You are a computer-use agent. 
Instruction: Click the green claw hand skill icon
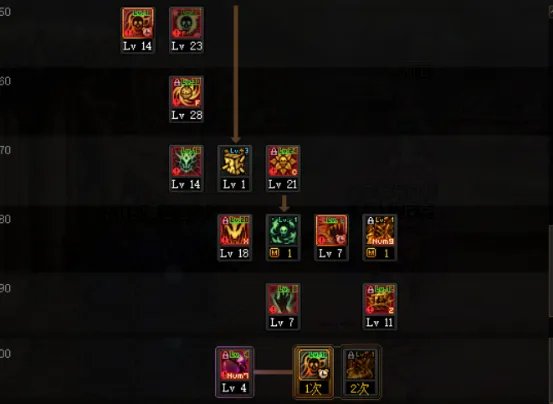coord(283,300)
